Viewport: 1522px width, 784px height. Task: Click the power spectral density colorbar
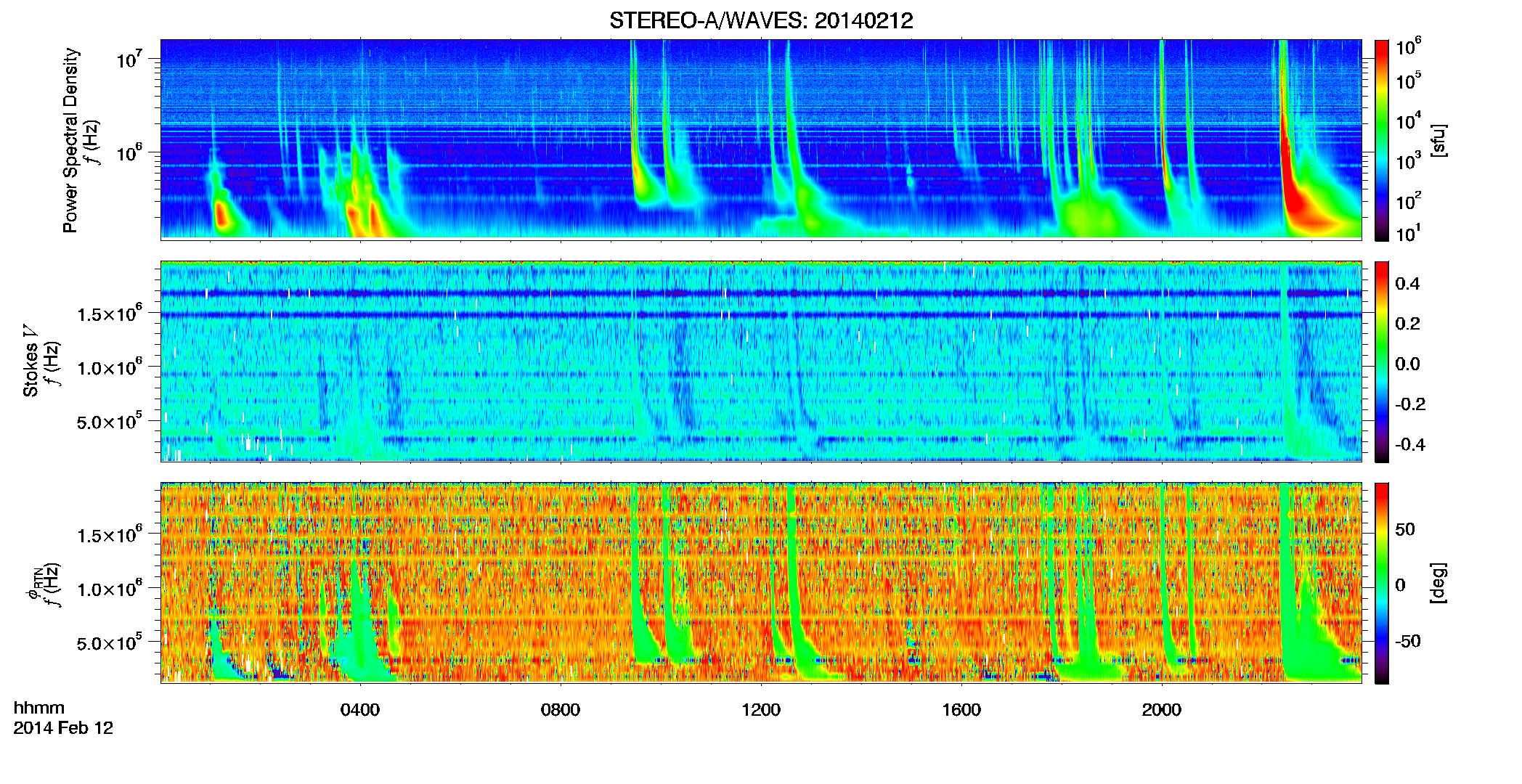[x=1382, y=140]
